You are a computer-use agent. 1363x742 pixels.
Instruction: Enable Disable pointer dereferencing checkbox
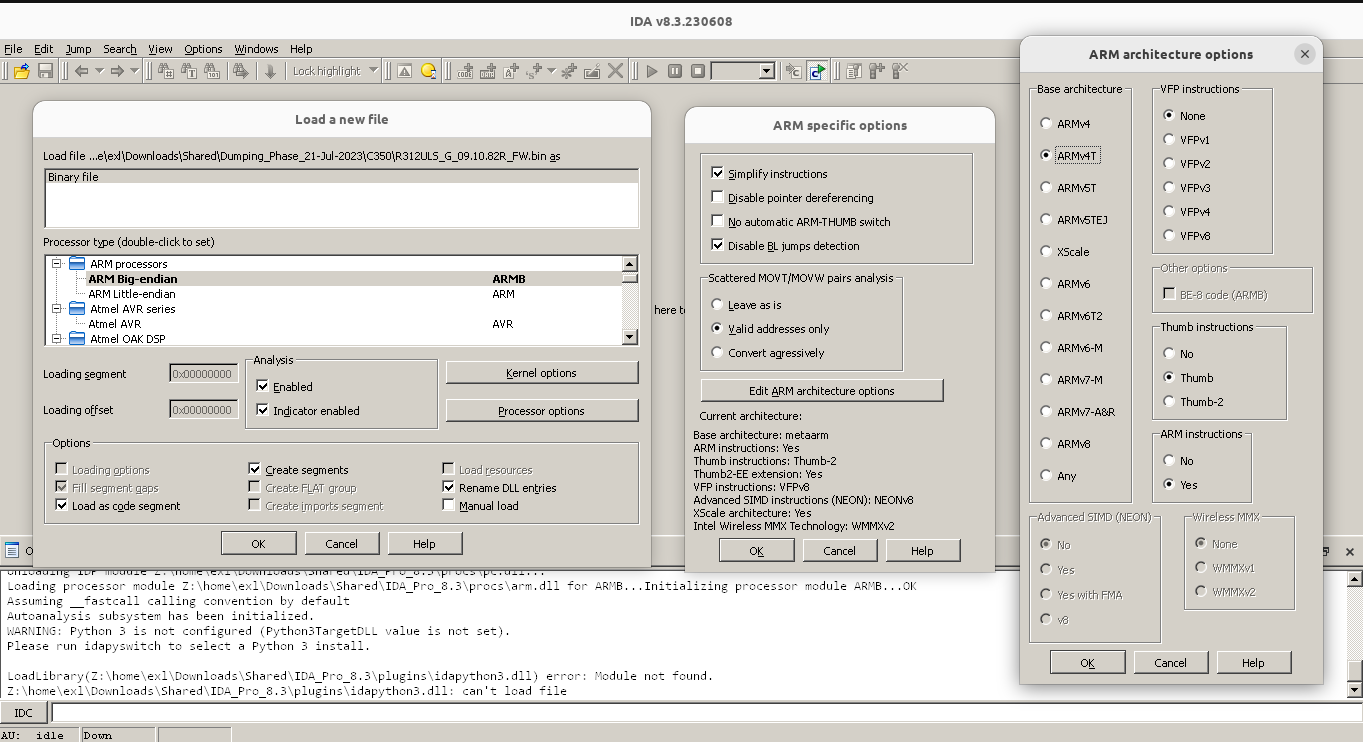coord(717,197)
